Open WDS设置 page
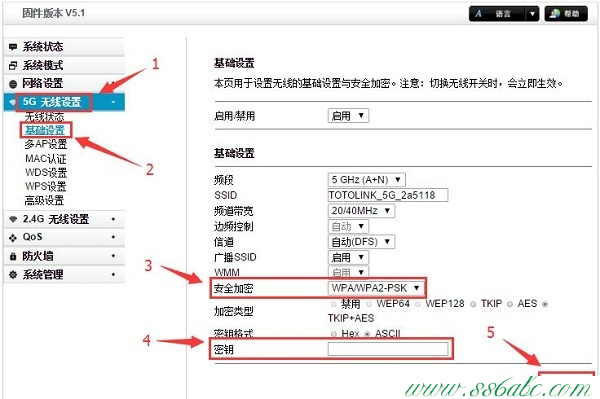 [x=46, y=173]
